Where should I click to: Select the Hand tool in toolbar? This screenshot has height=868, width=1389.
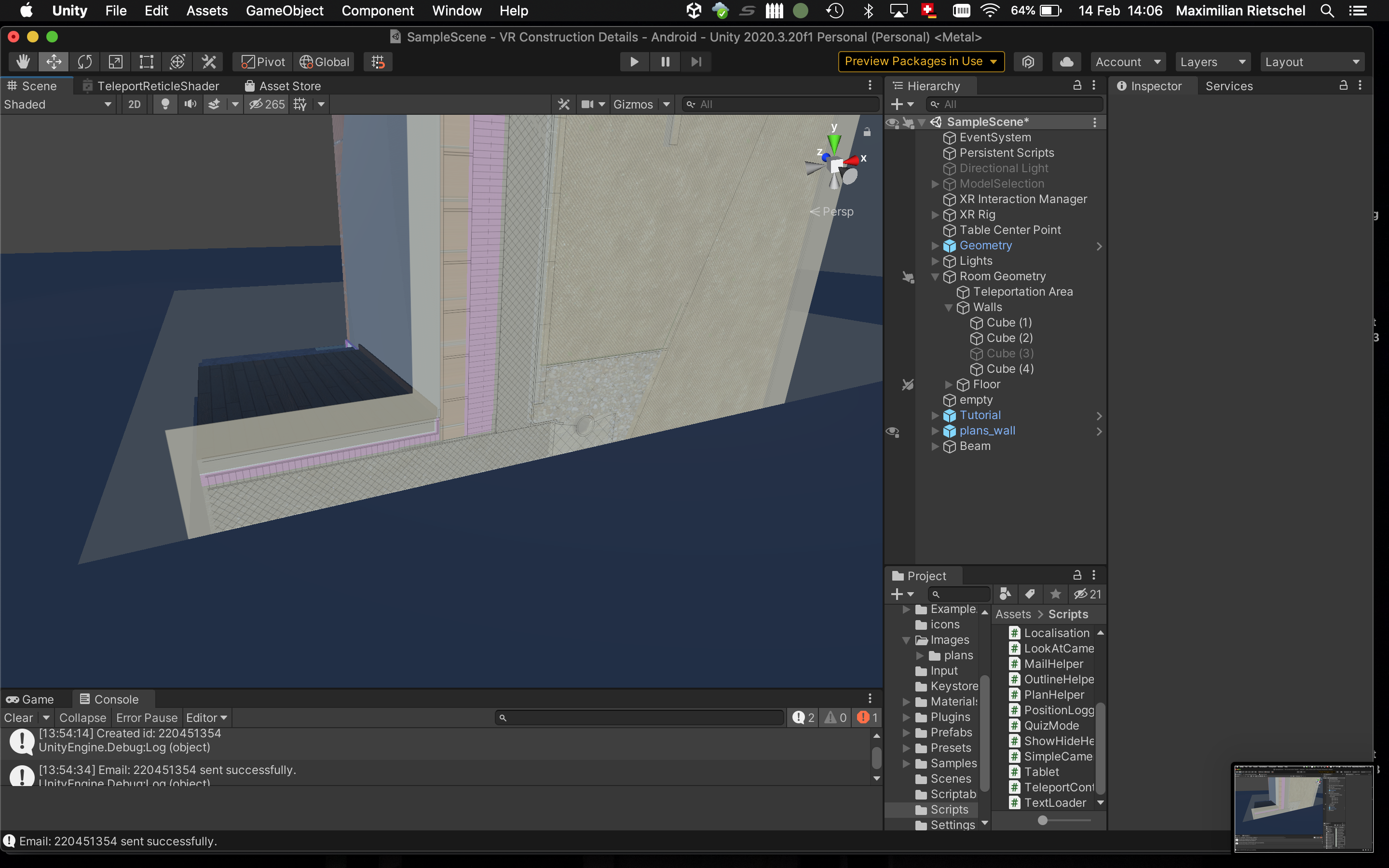click(23, 62)
